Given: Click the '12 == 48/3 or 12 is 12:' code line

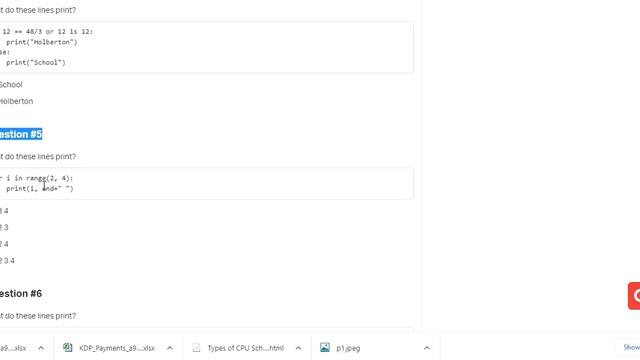Looking at the screenshot, I should coord(48,31).
